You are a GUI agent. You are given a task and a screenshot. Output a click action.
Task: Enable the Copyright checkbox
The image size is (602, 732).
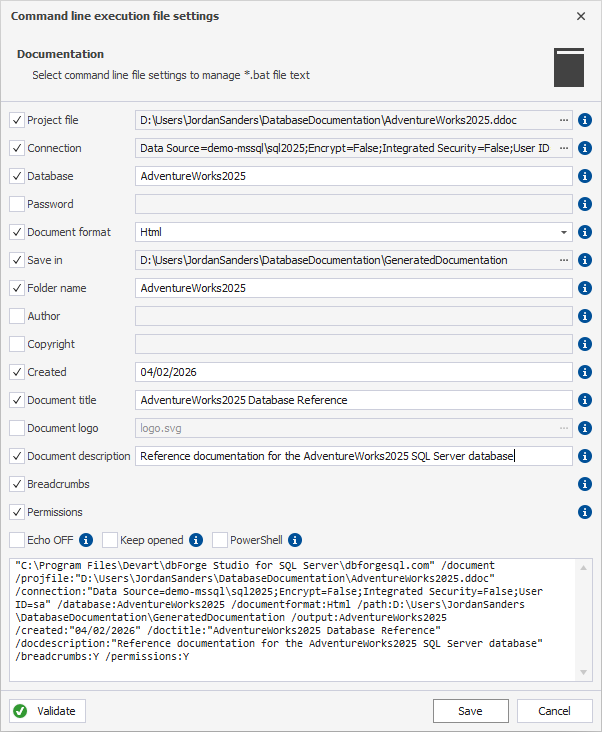[17, 344]
